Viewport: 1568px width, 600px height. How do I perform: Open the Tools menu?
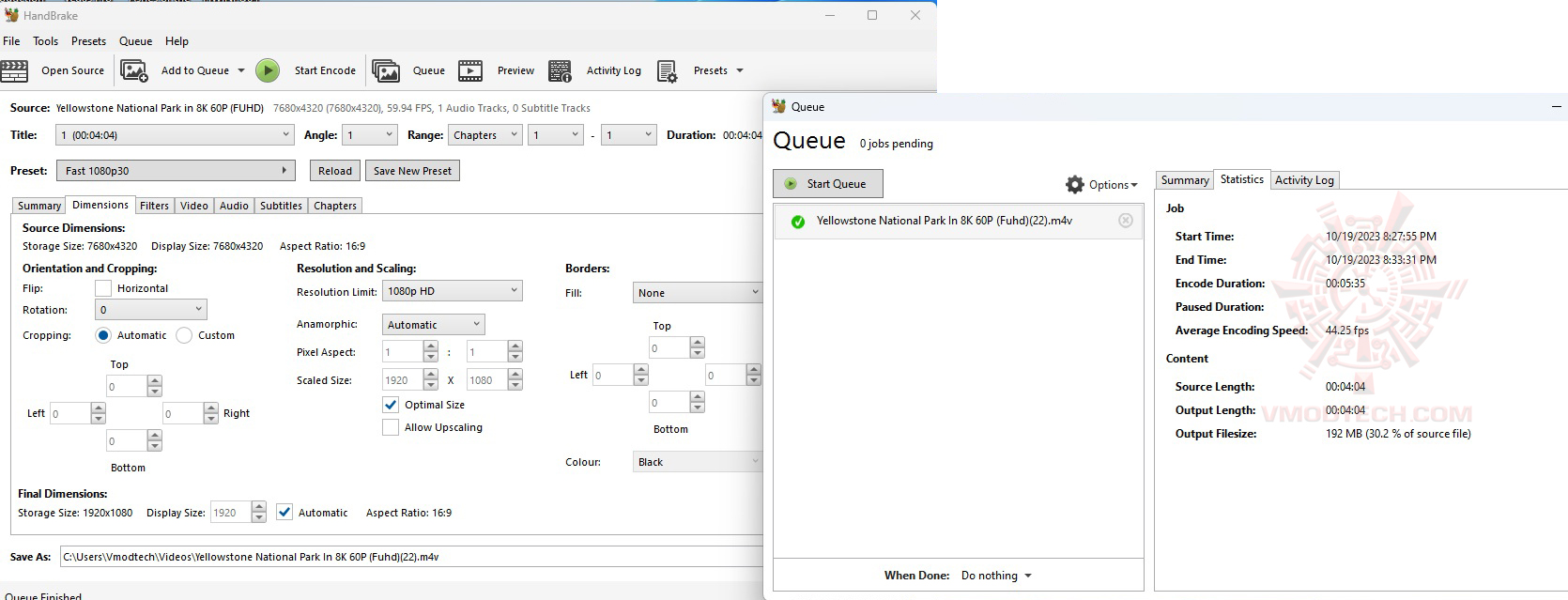pyautogui.click(x=46, y=41)
